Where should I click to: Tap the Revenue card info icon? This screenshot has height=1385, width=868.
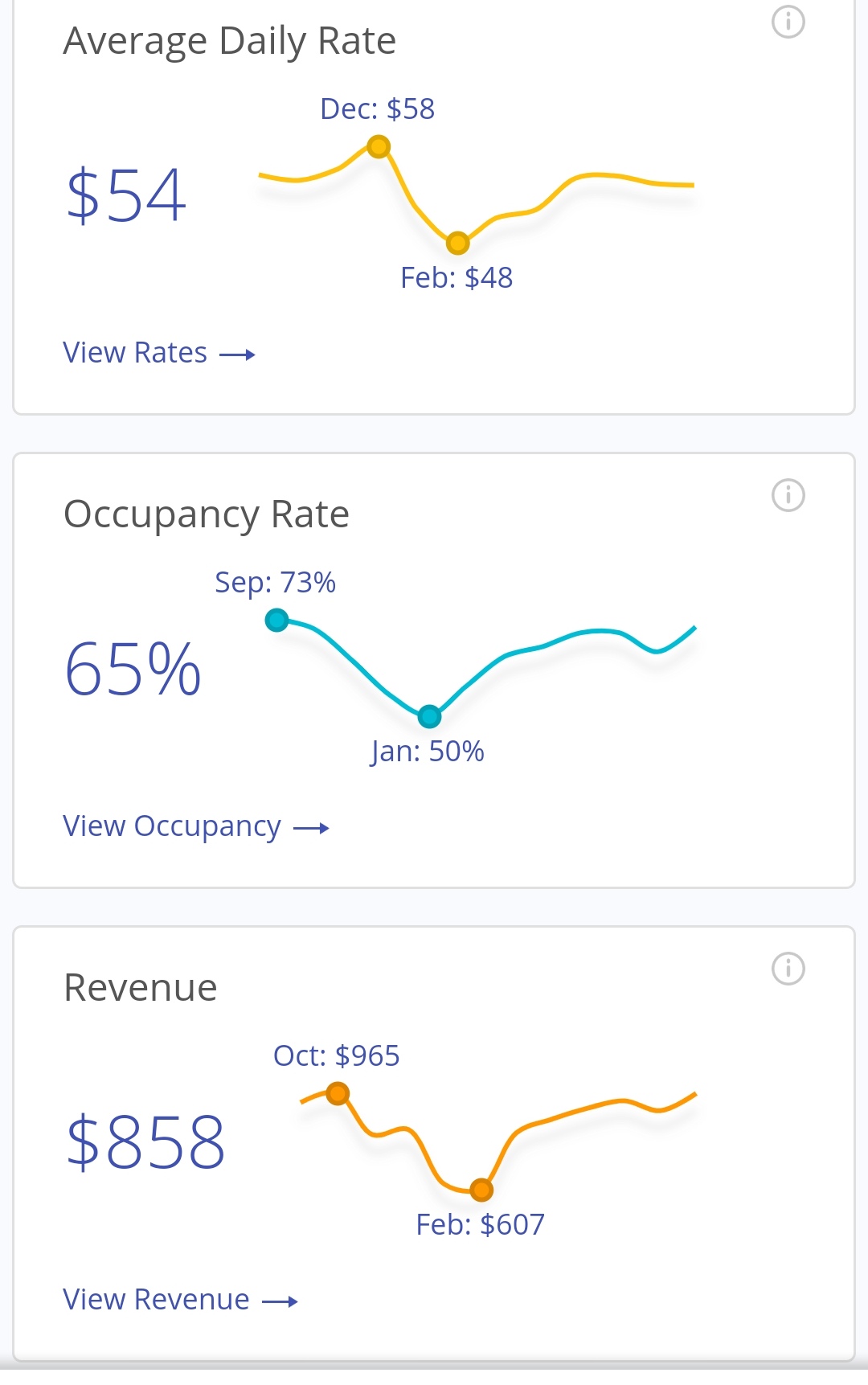(788, 969)
